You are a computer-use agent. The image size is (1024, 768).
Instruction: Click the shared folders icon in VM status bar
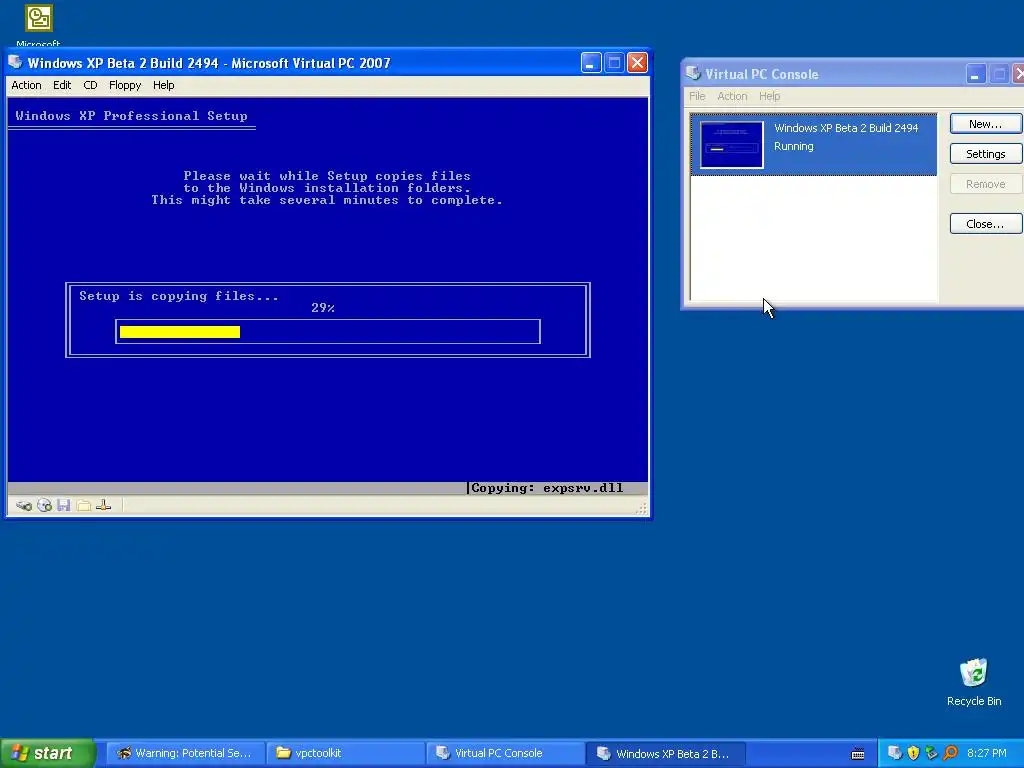click(84, 505)
